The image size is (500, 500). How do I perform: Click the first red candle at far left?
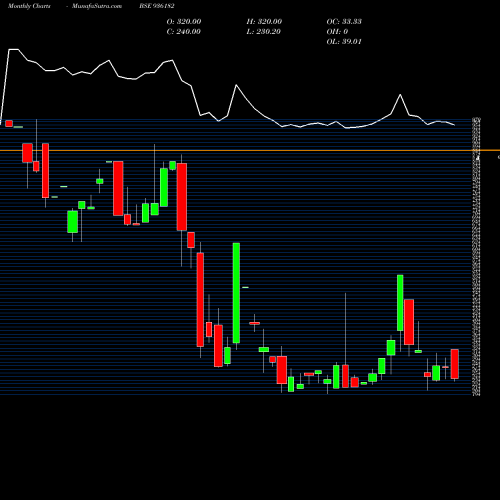tap(9, 123)
